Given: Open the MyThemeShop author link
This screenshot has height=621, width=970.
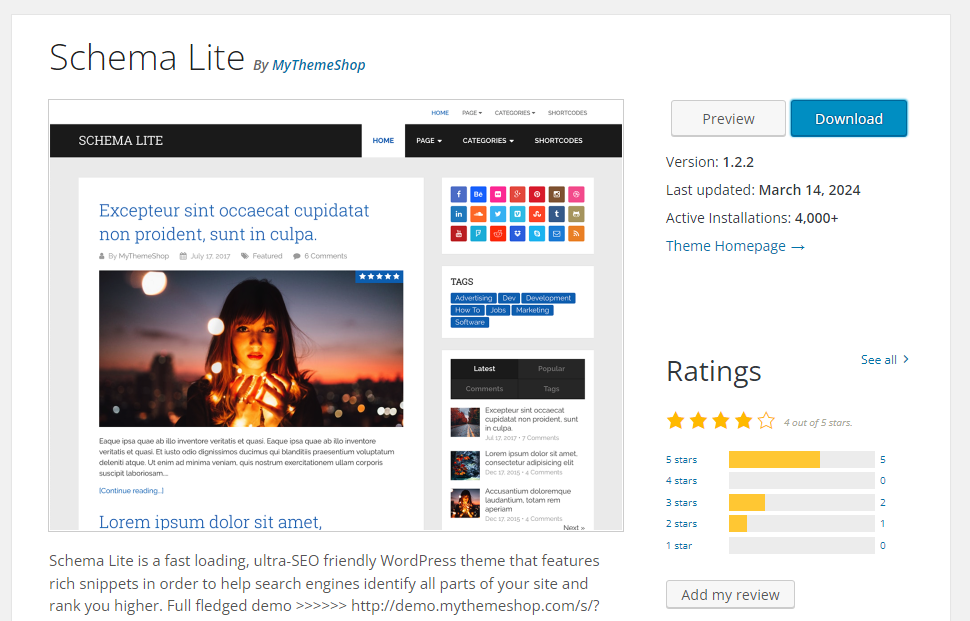Looking at the screenshot, I should (x=319, y=65).
